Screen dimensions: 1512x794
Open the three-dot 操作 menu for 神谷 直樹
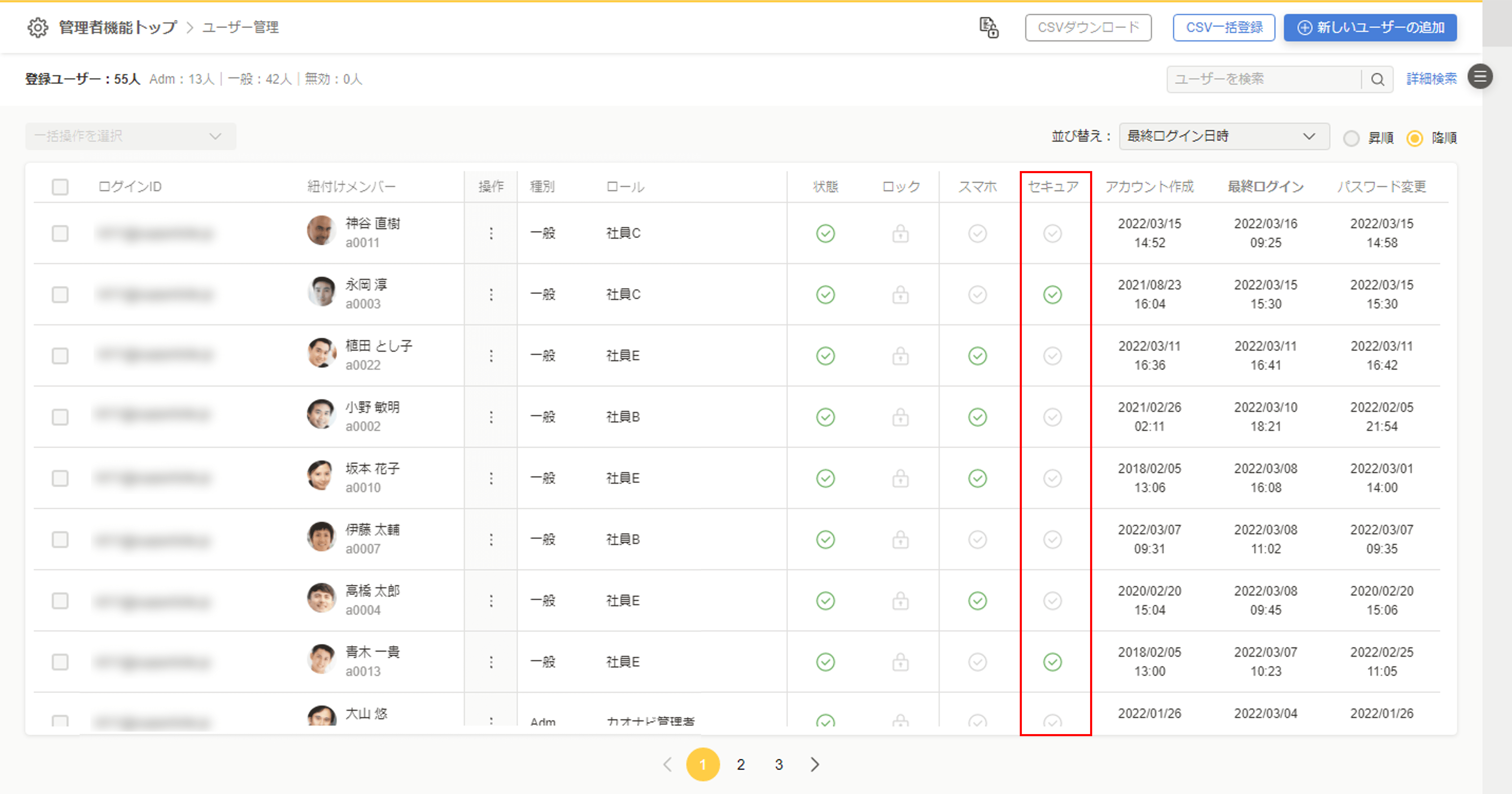[491, 234]
